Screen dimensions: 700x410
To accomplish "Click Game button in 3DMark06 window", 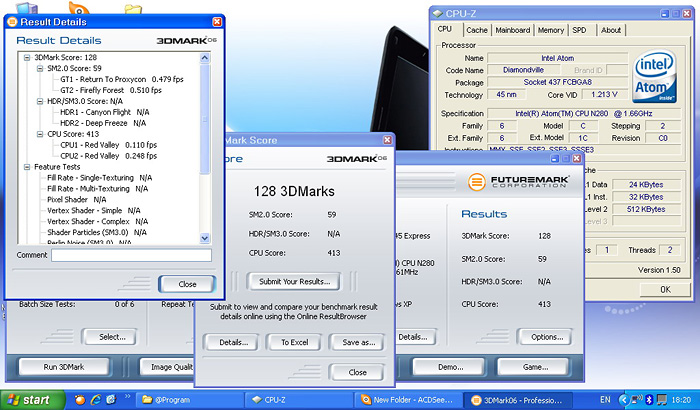I will pyautogui.click(x=535, y=367).
